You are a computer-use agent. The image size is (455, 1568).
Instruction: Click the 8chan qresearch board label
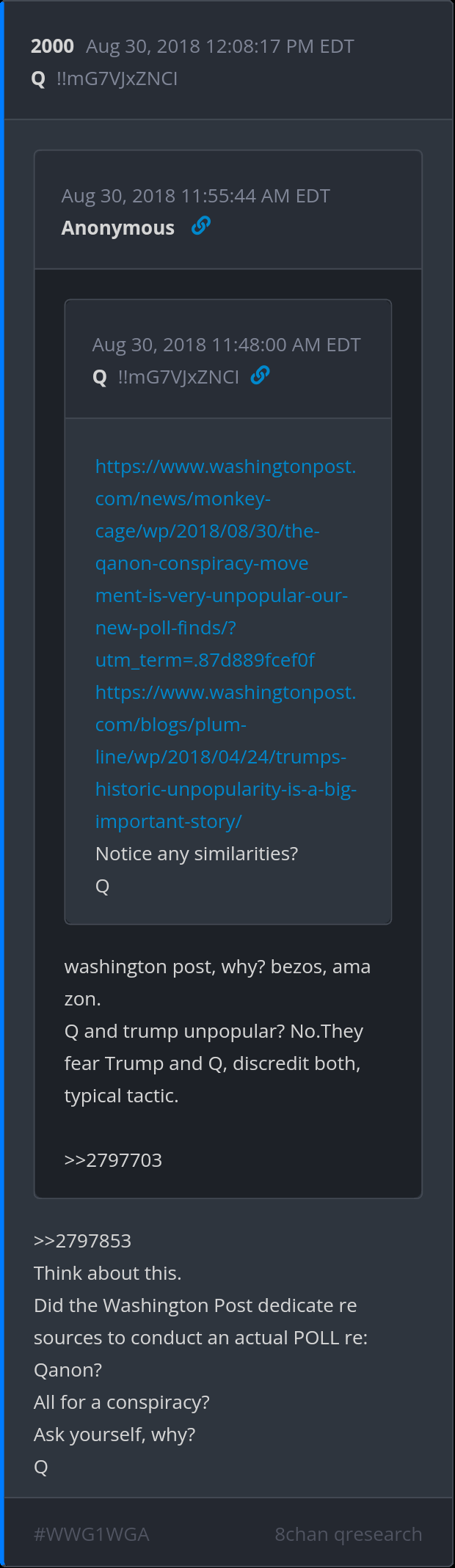tap(348, 1534)
